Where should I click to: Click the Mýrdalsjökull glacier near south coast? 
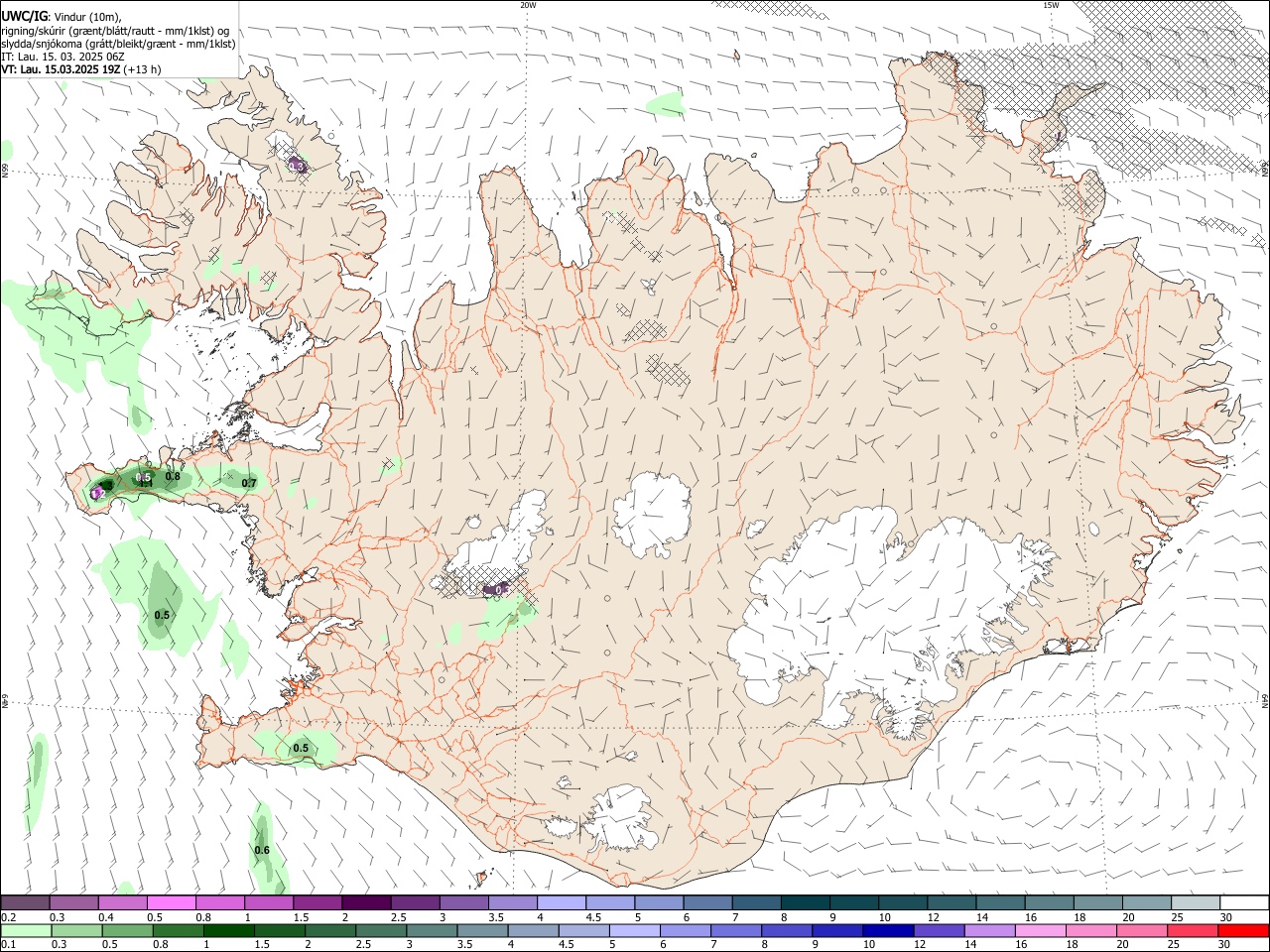click(x=620, y=818)
